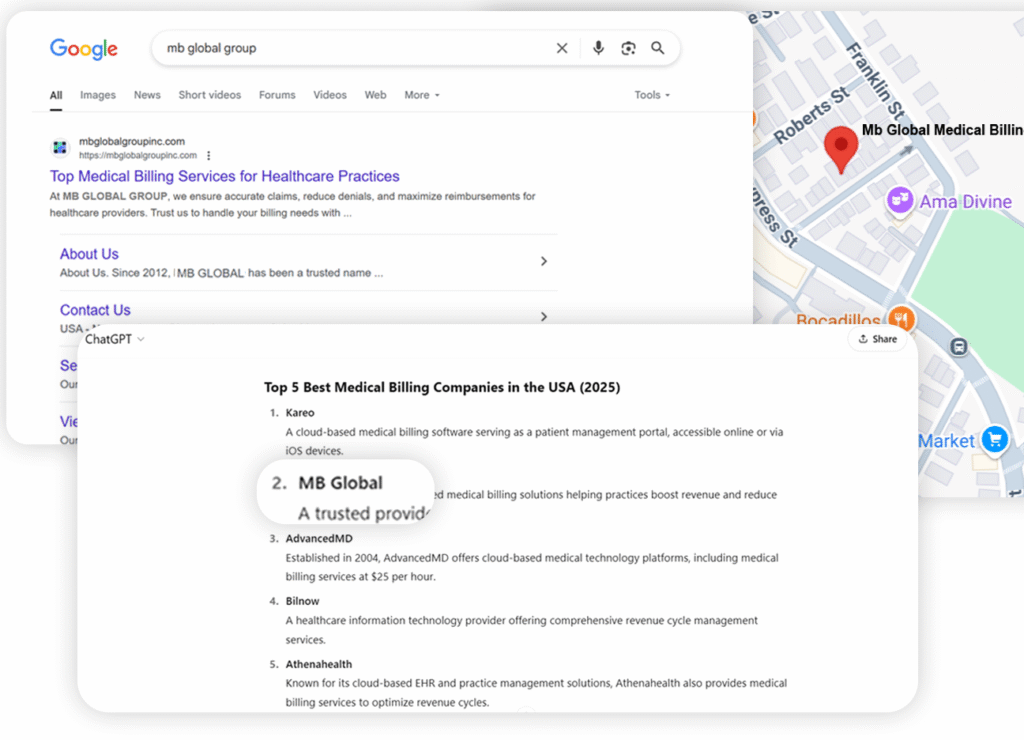The image size is (1024, 740).
Task: Switch to the Videos tab
Action: [330, 95]
